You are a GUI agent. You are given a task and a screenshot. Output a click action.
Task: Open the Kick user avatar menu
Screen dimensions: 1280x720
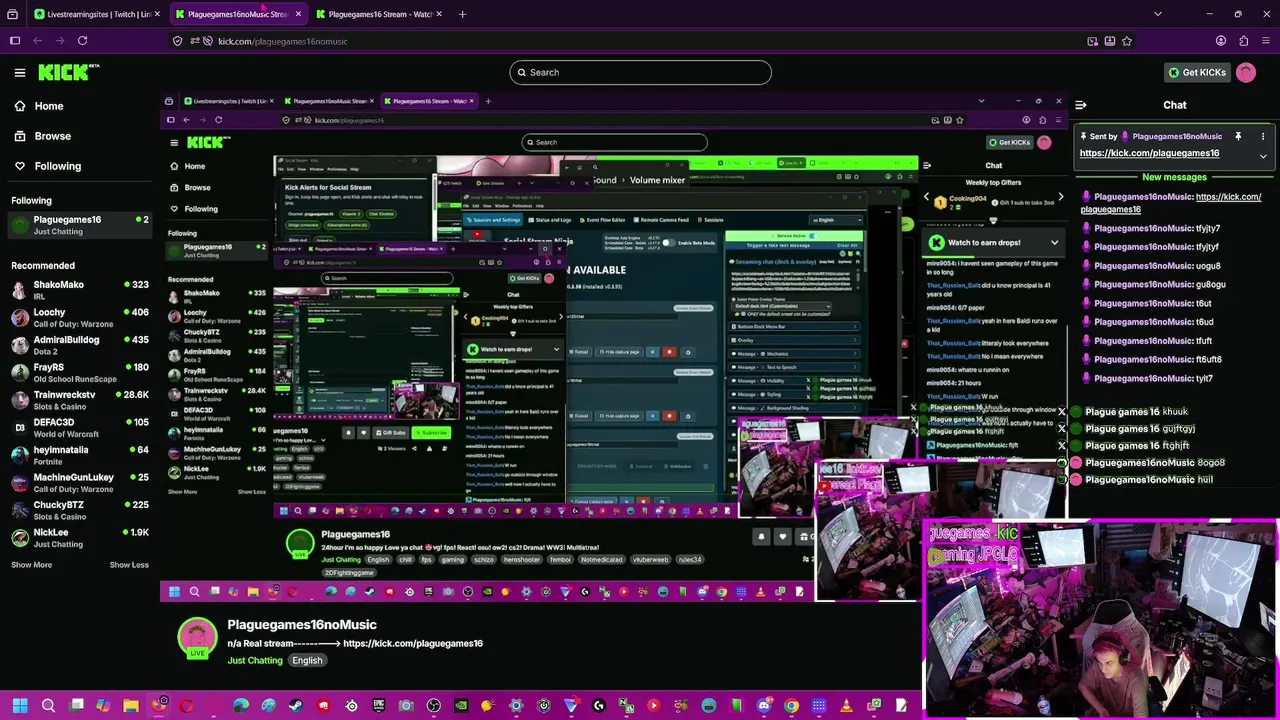pyautogui.click(x=1246, y=72)
